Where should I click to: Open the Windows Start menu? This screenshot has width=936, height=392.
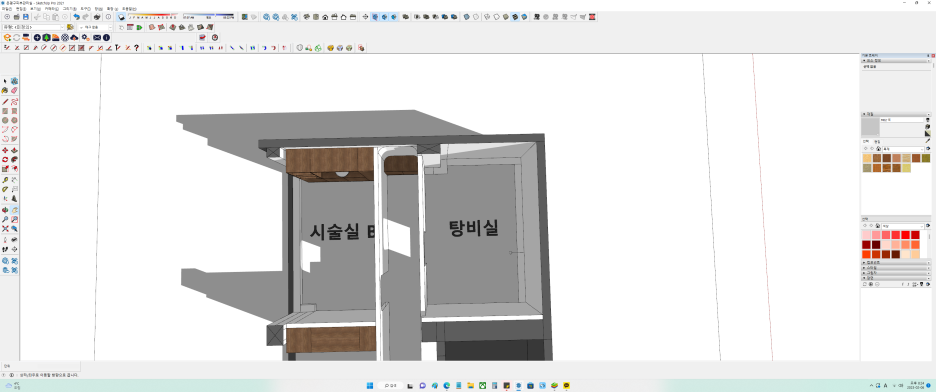(370, 385)
